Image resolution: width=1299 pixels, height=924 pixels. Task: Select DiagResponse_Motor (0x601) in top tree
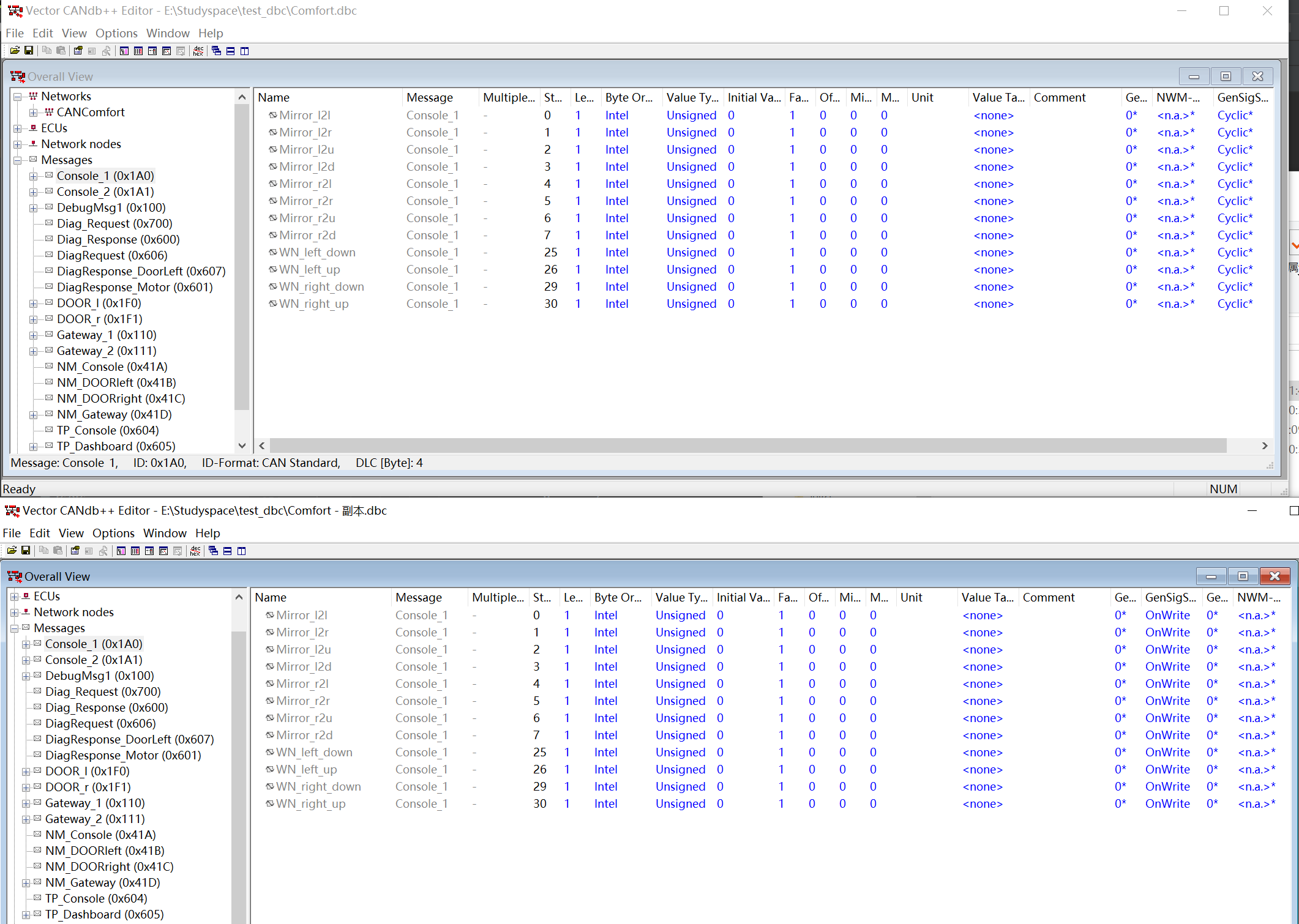(x=134, y=287)
